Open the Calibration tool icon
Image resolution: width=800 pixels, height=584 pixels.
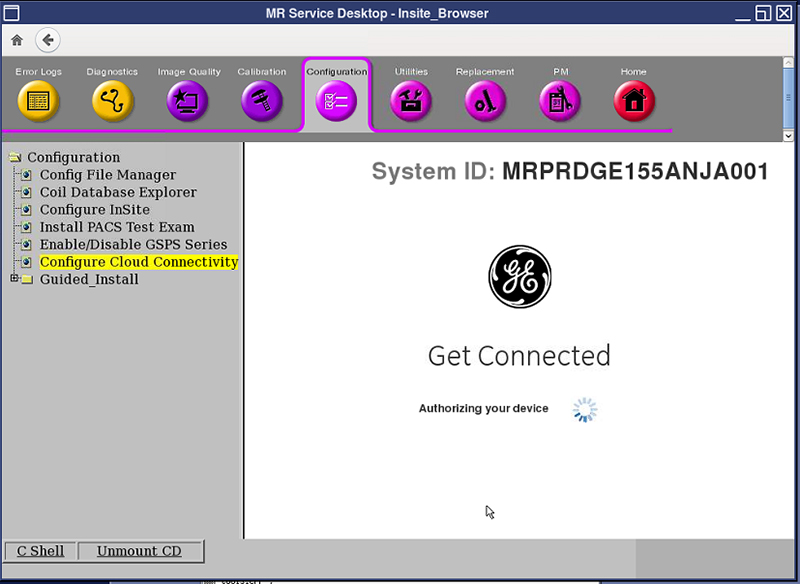coord(262,101)
